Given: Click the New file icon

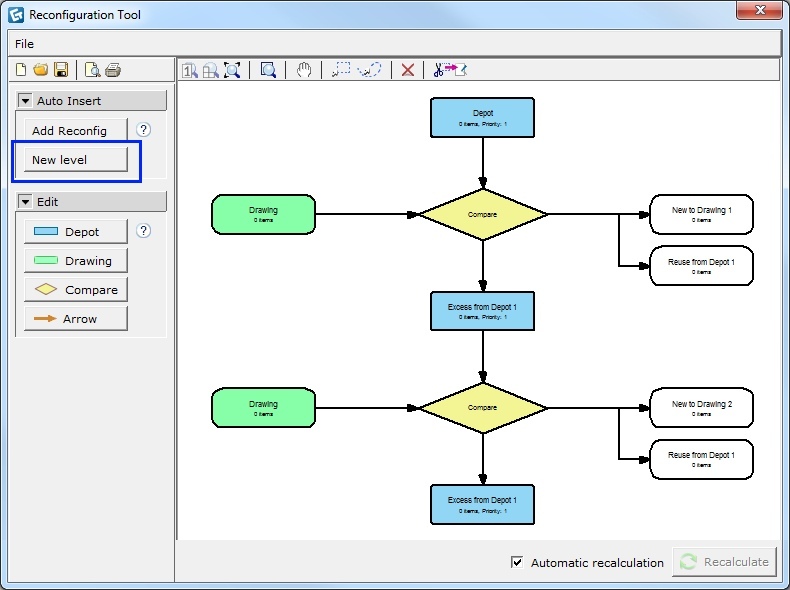Looking at the screenshot, I should [x=21, y=70].
